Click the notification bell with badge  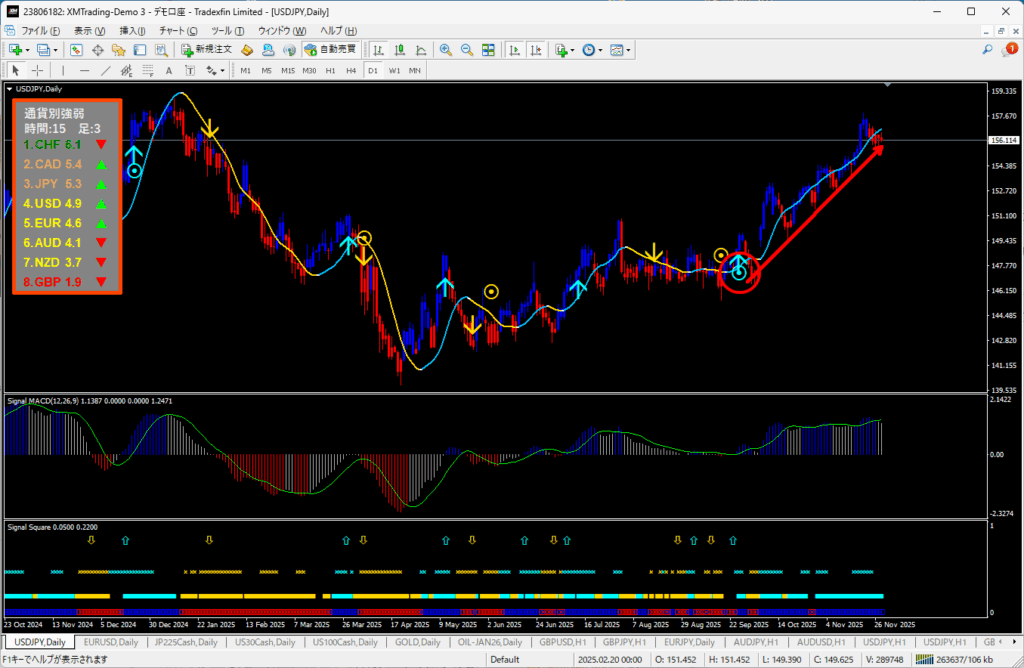[1009, 49]
